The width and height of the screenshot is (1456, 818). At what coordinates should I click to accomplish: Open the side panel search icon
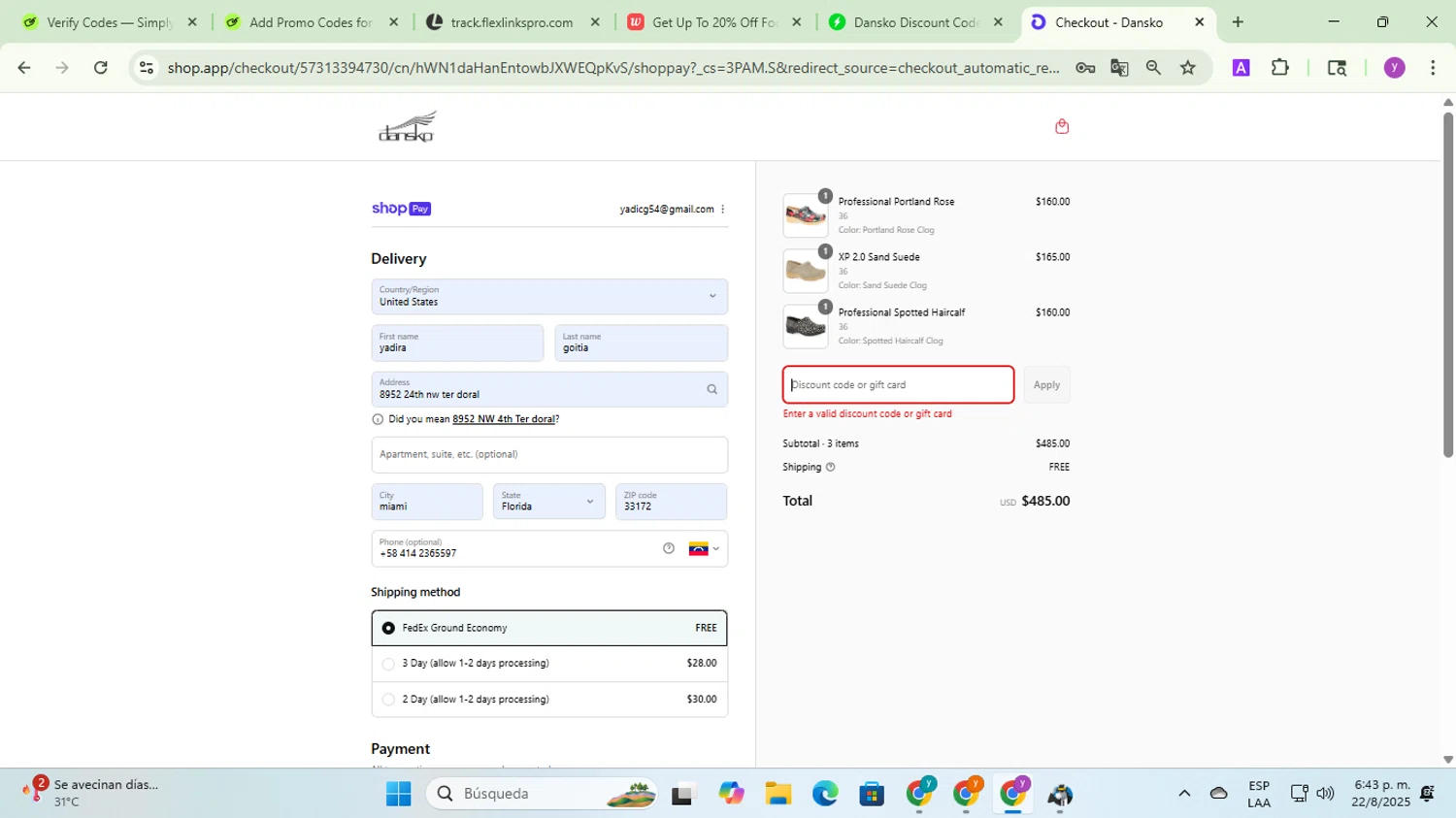[1337, 68]
